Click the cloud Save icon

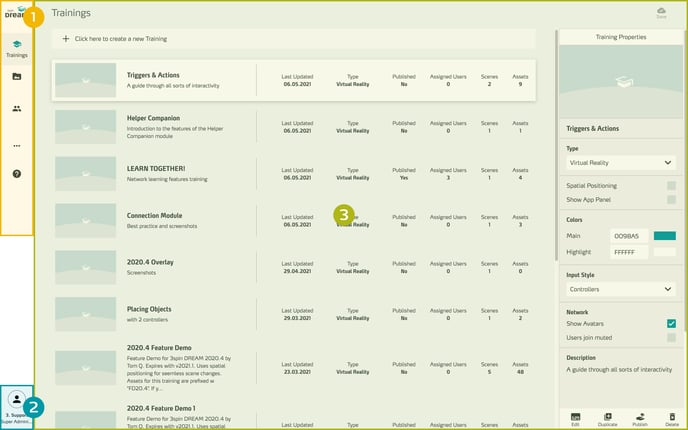click(660, 13)
